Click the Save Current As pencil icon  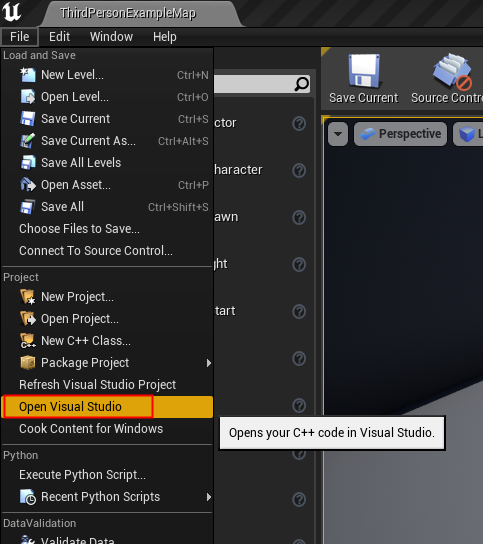coord(28,141)
